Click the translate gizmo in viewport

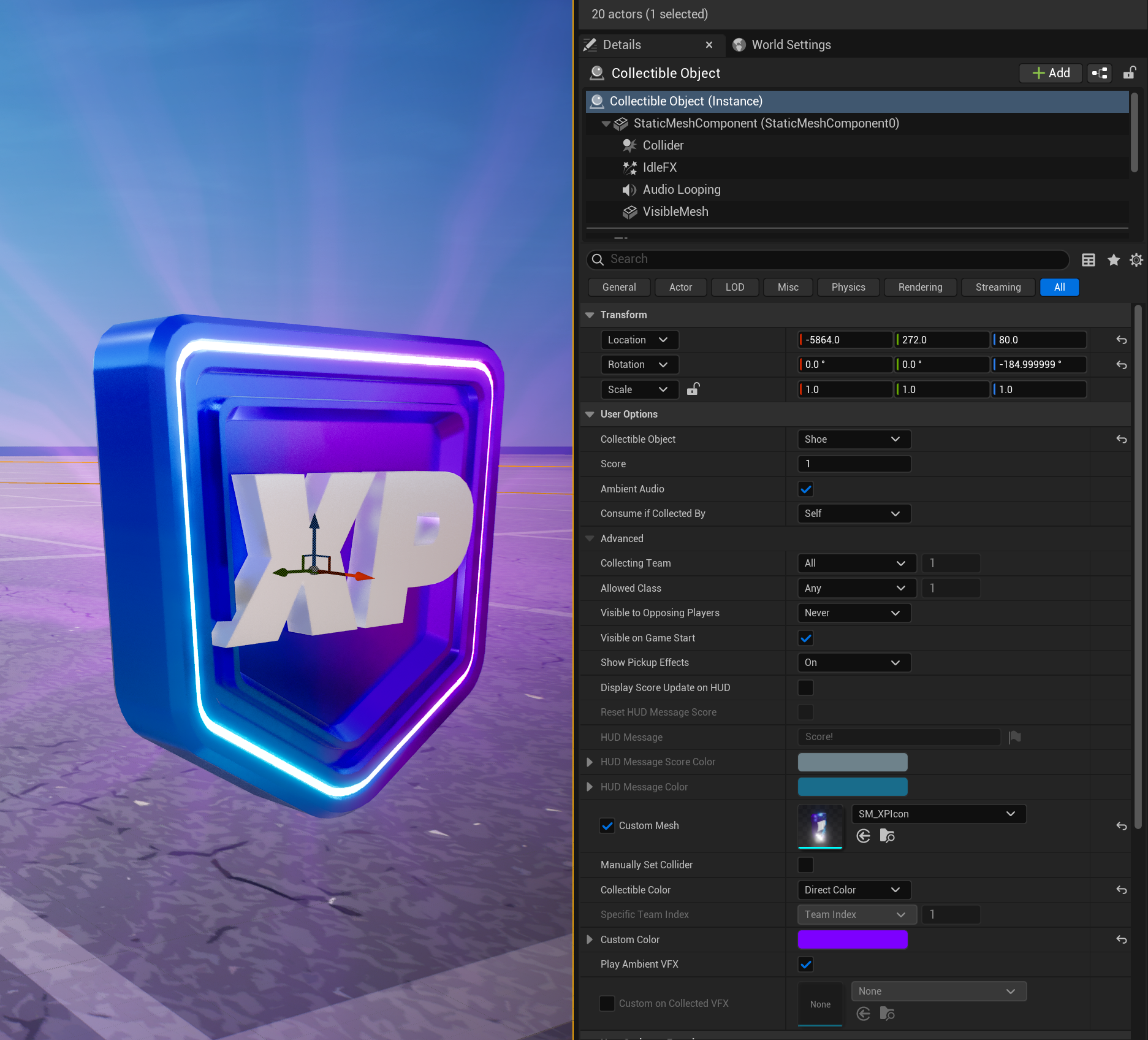(x=314, y=570)
